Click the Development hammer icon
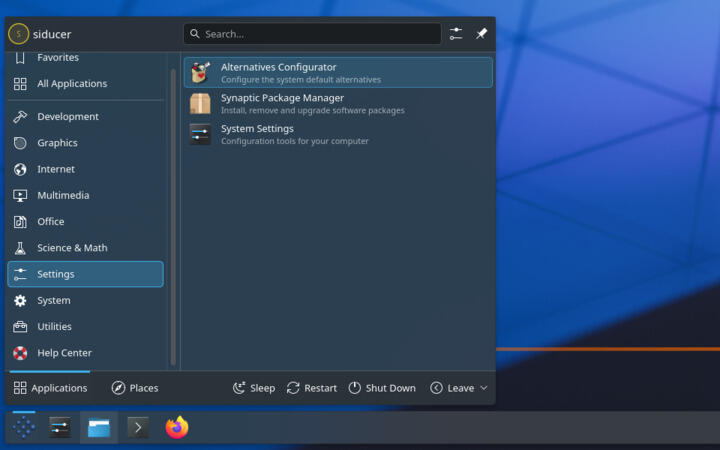The image size is (720, 450). [20, 117]
